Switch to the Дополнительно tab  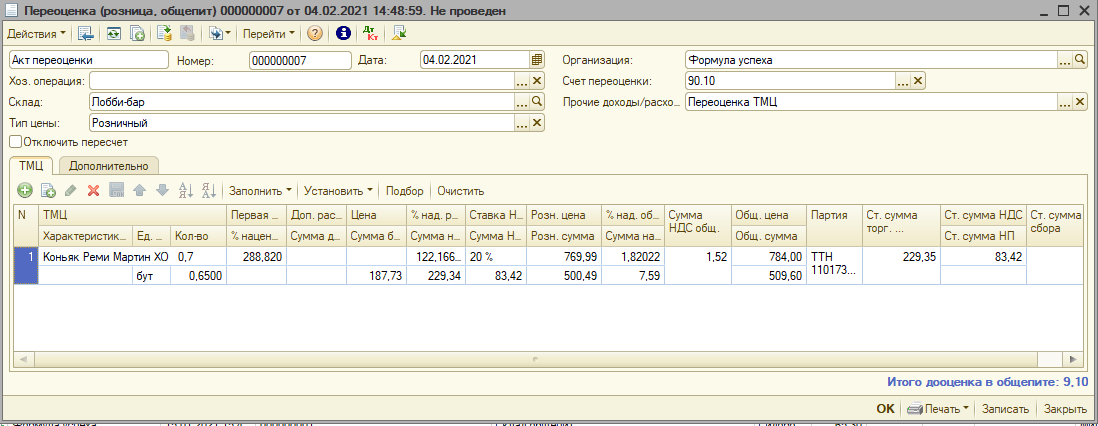(x=109, y=166)
